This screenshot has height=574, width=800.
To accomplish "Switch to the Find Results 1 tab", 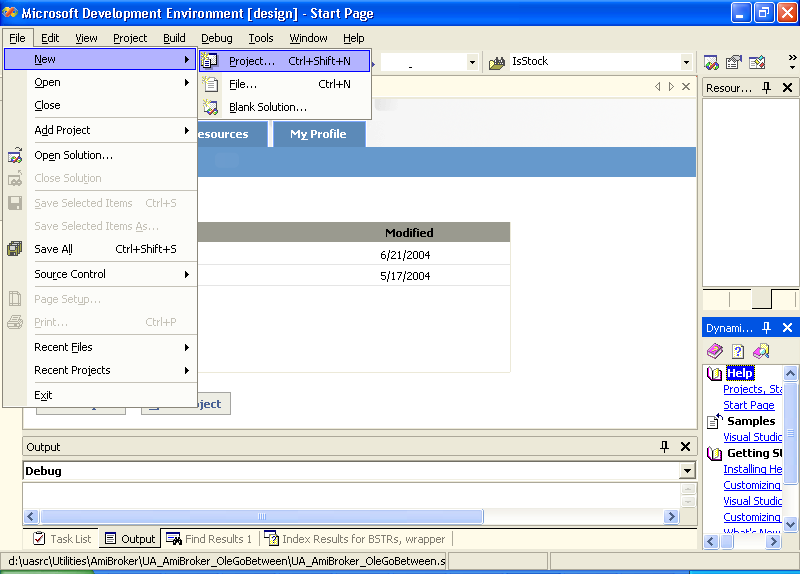I will pos(209,539).
